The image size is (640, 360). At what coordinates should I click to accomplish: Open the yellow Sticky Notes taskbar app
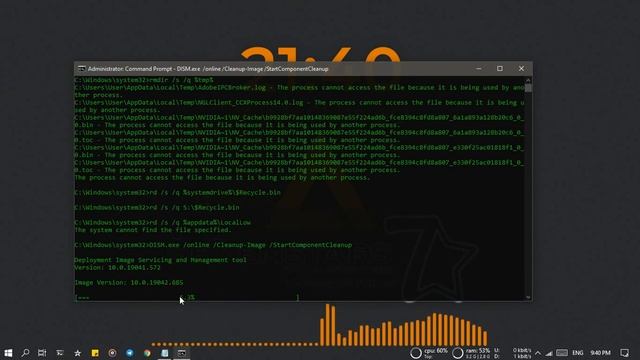(95, 353)
